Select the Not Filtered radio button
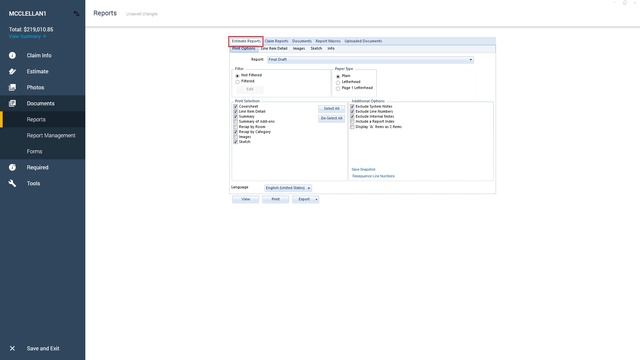This screenshot has height=360, width=640. (237, 76)
